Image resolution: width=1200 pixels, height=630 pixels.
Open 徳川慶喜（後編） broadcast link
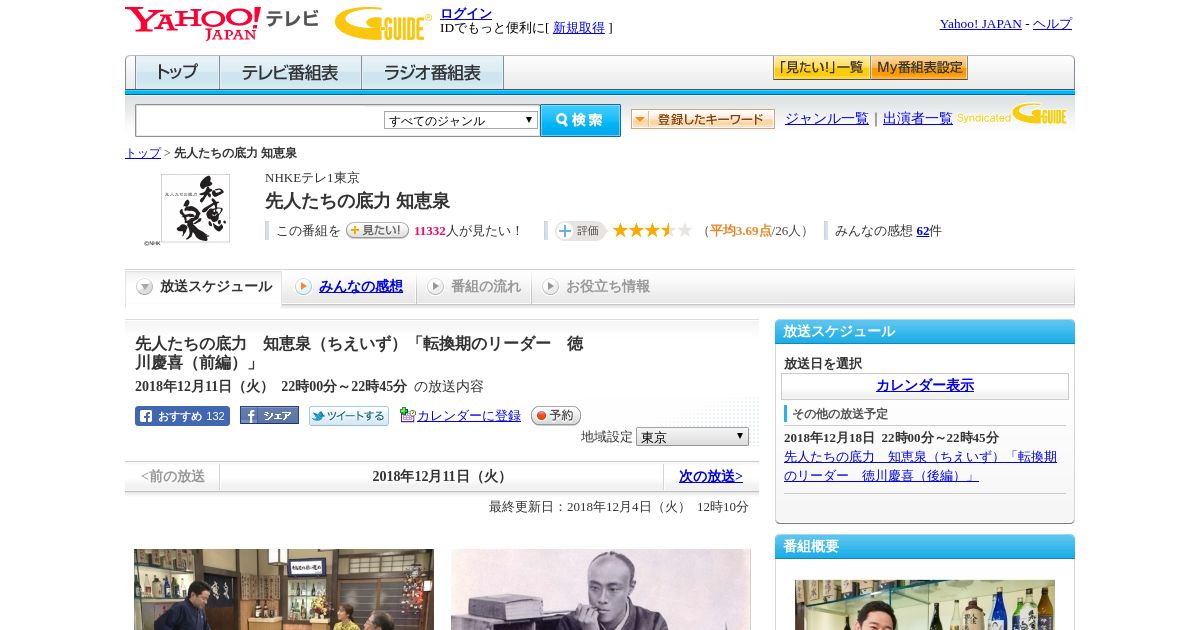pos(920,466)
